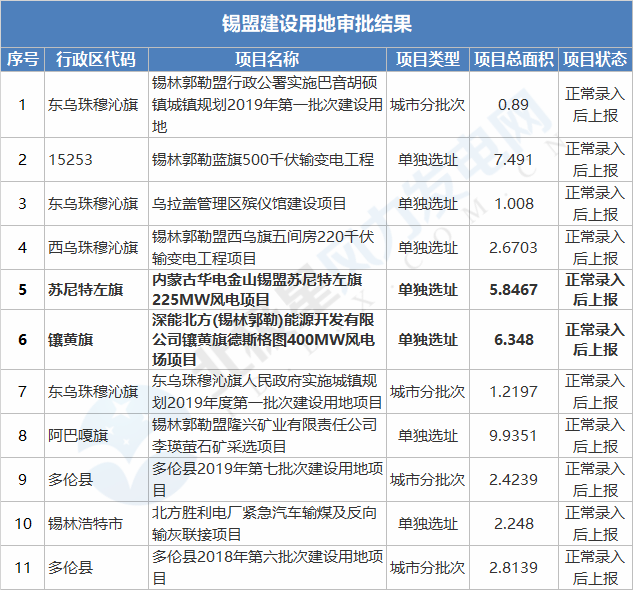633x590 pixels.
Task: Click the table title 锡盟建设用地审批结果
Action: pos(316,23)
